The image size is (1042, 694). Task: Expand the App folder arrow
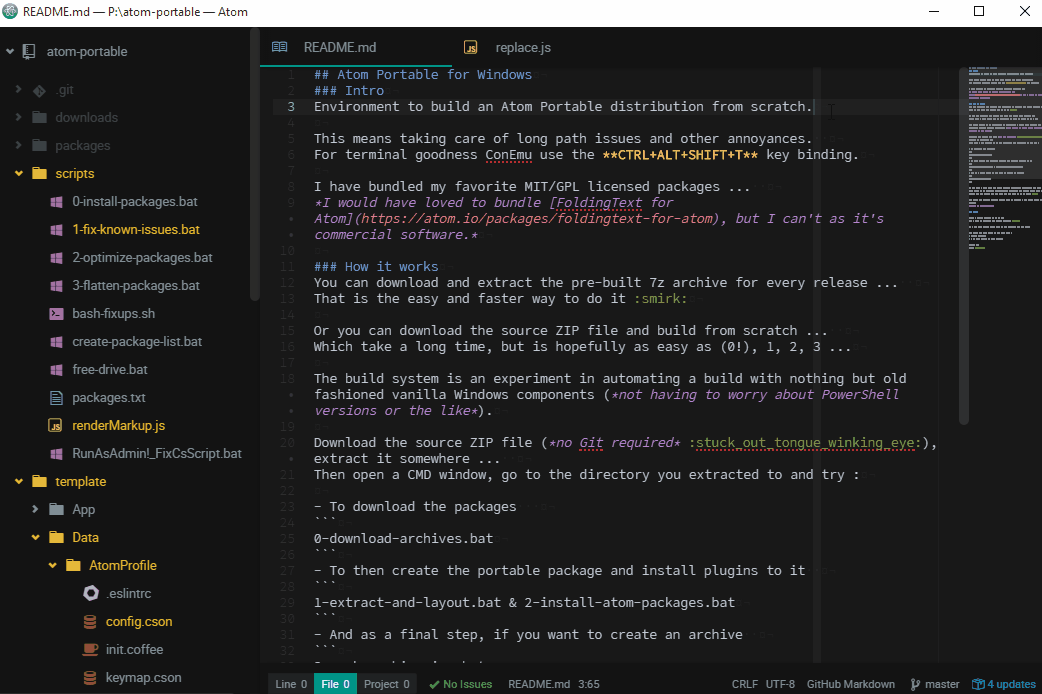coord(35,509)
